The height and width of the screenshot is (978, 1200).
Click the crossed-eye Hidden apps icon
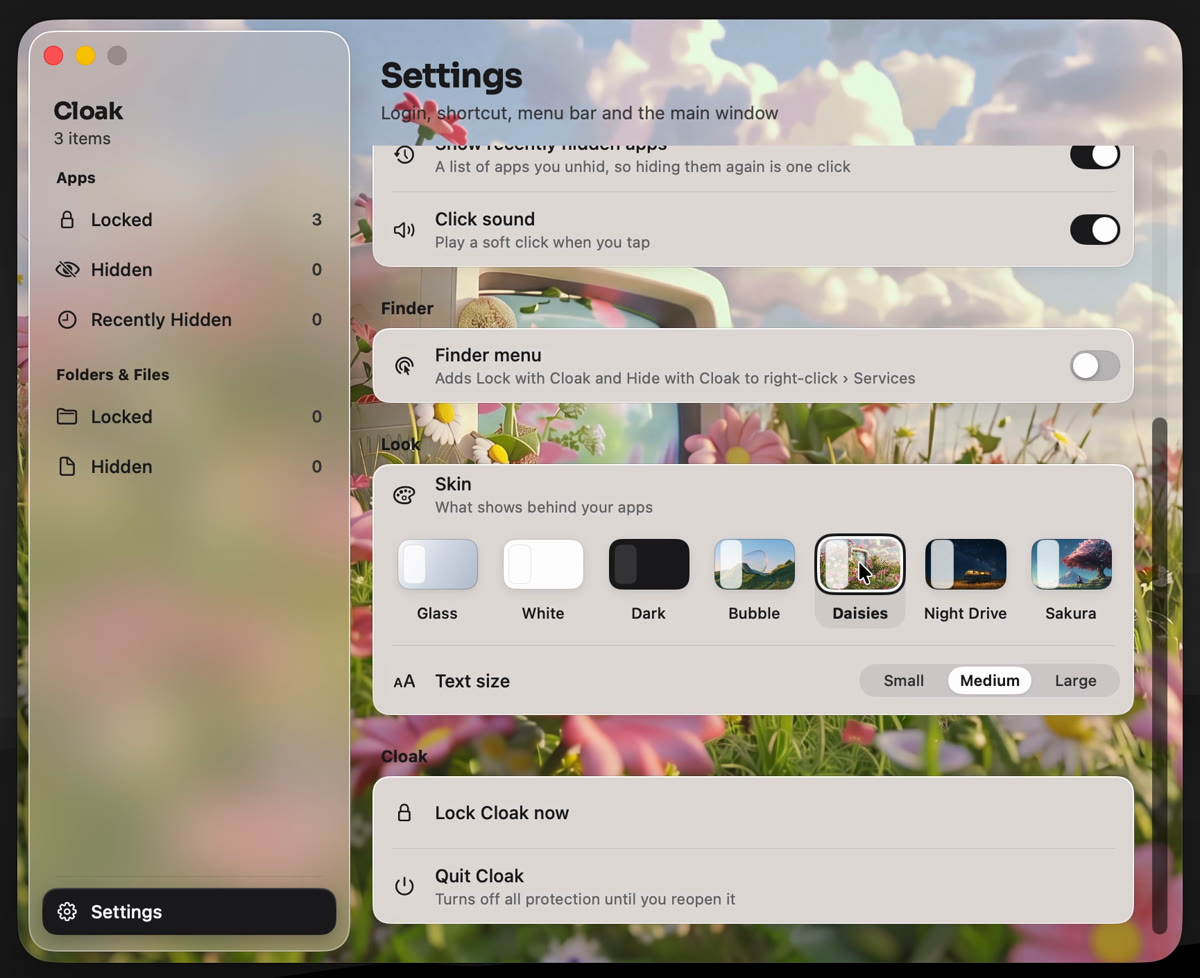67,270
